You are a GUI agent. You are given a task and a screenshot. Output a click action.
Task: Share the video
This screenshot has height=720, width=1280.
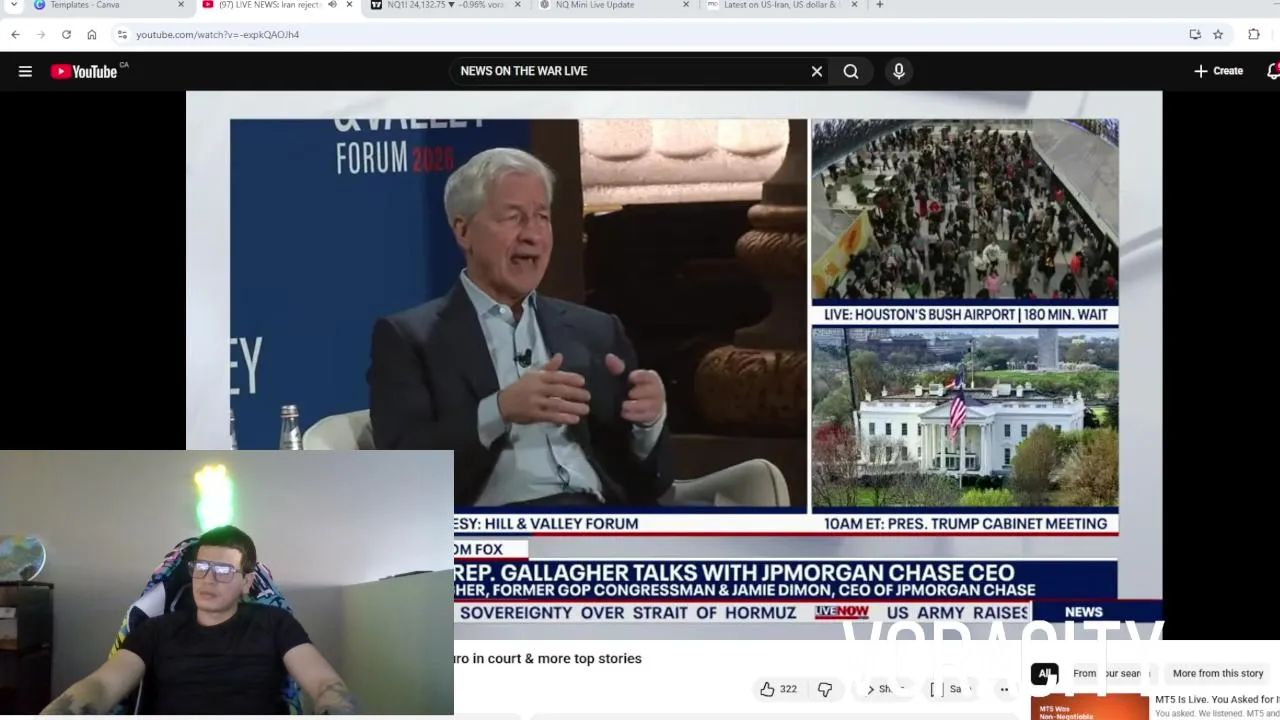click(885, 689)
